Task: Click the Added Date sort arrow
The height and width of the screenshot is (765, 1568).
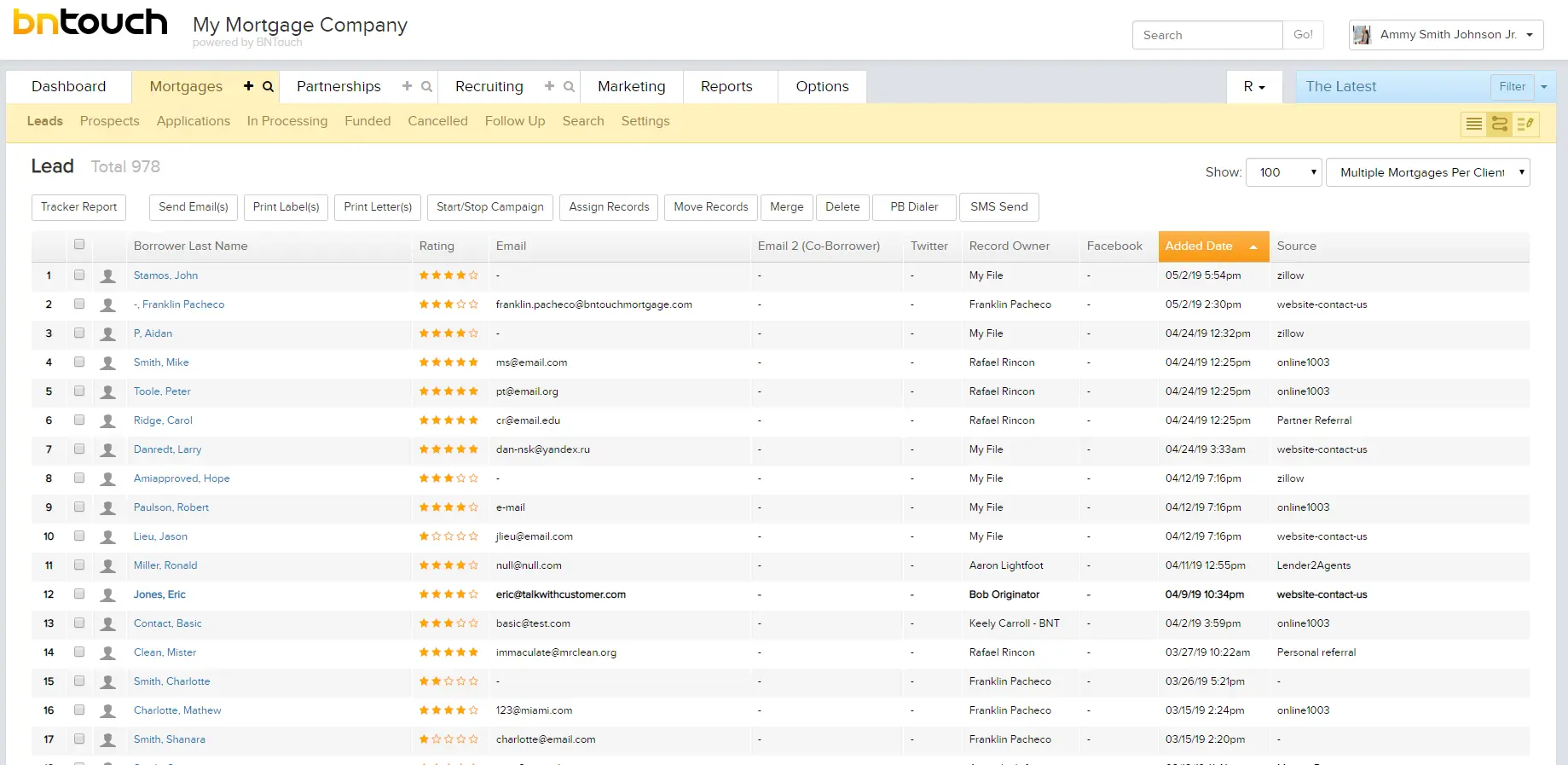Action: [x=1253, y=246]
